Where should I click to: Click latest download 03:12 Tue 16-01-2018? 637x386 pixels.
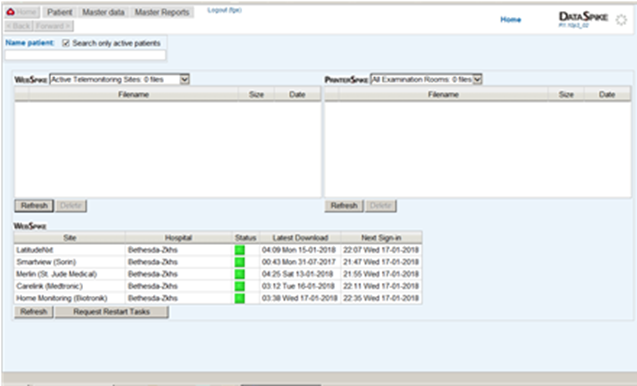(x=298, y=286)
